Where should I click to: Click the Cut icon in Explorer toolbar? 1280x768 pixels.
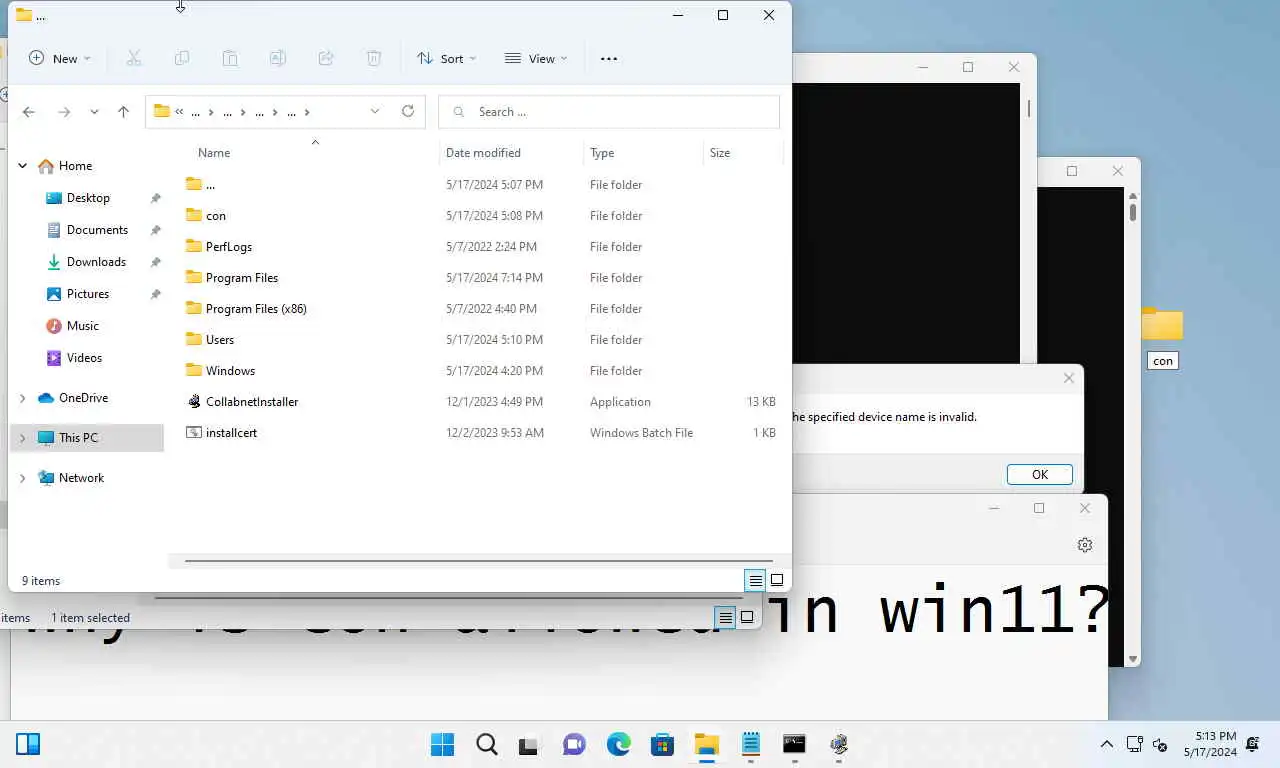coord(134,59)
